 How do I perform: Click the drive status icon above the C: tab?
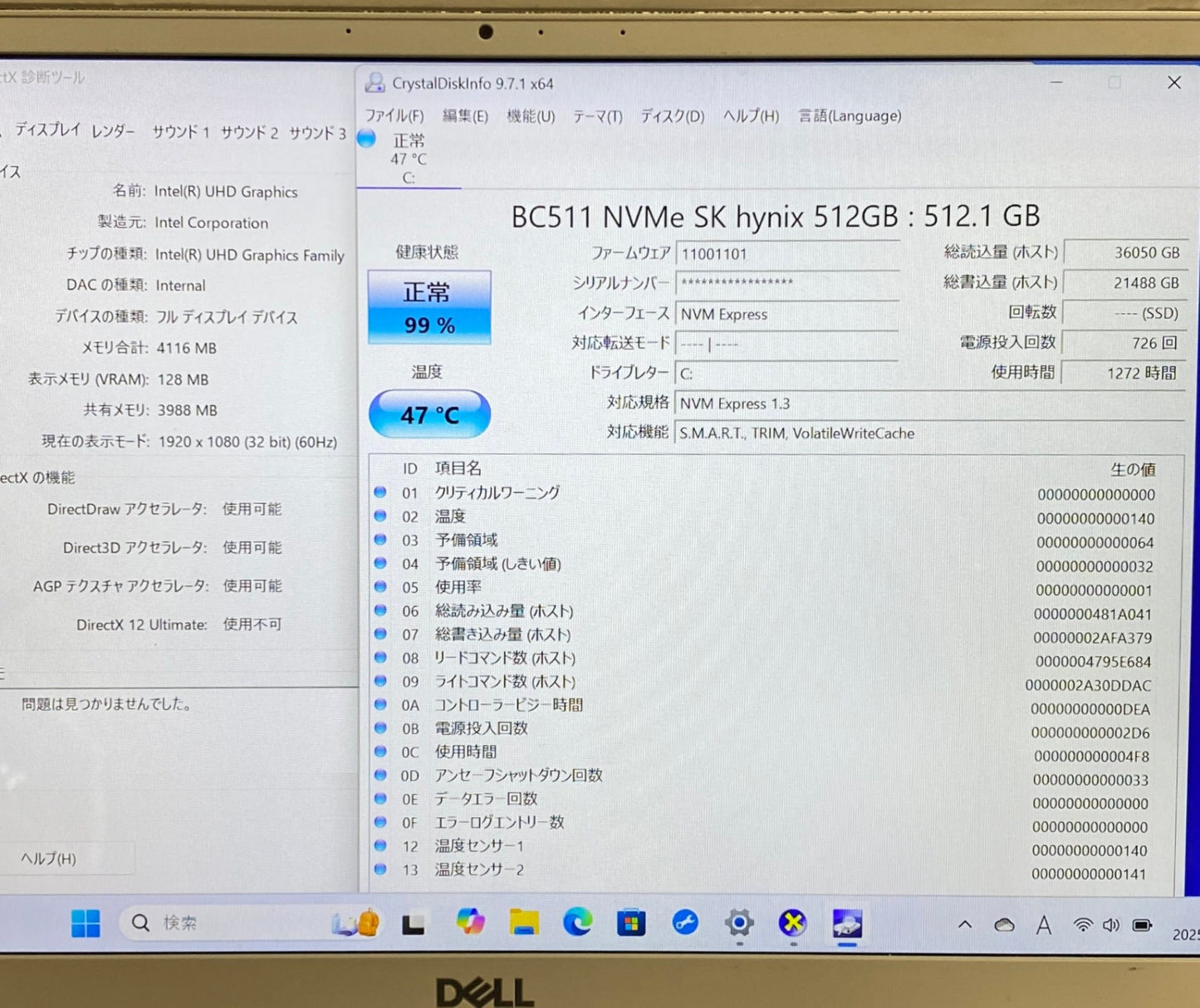coord(366,139)
